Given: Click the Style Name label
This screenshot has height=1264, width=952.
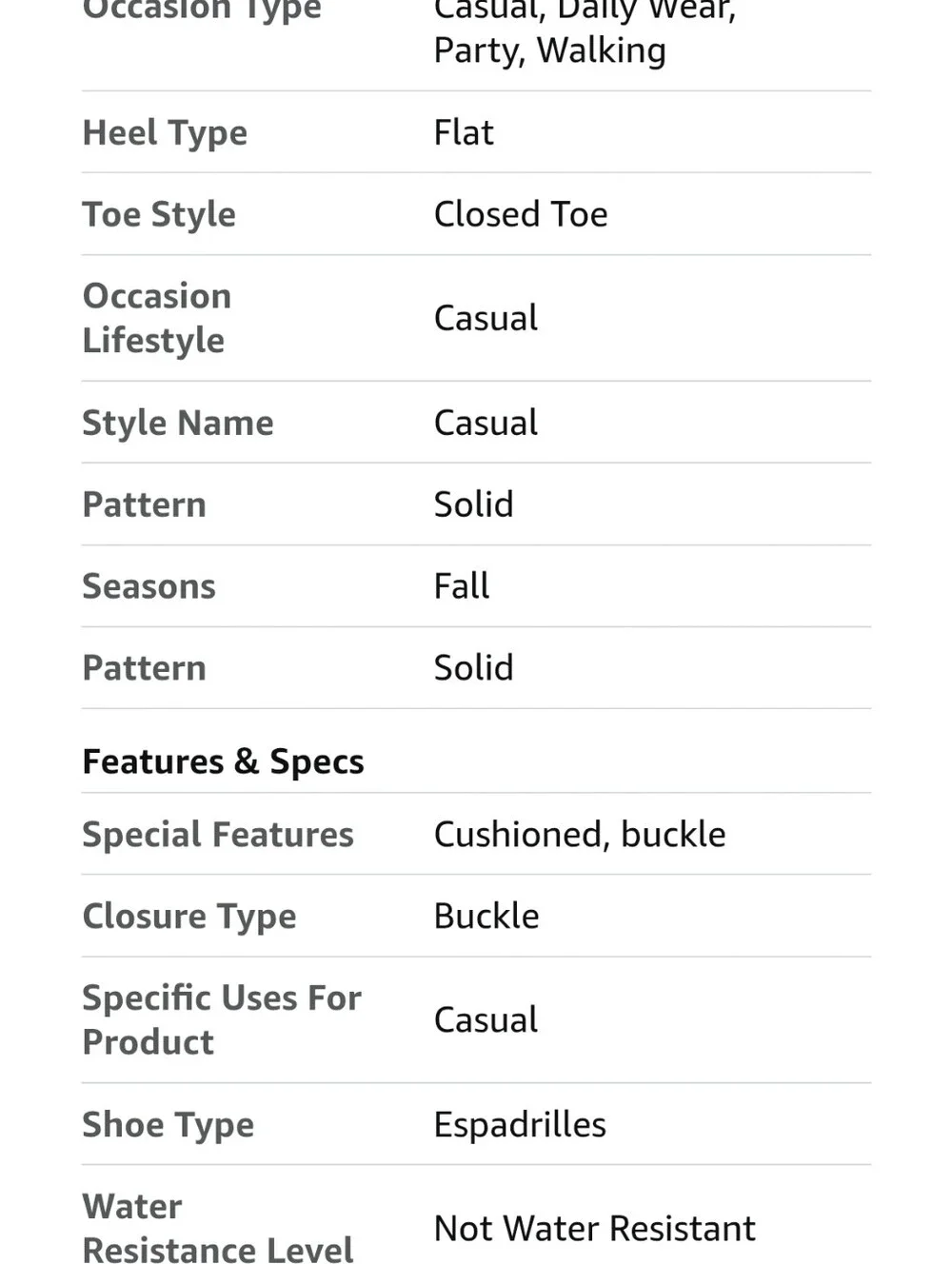Looking at the screenshot, I should (x=178, y=423).
